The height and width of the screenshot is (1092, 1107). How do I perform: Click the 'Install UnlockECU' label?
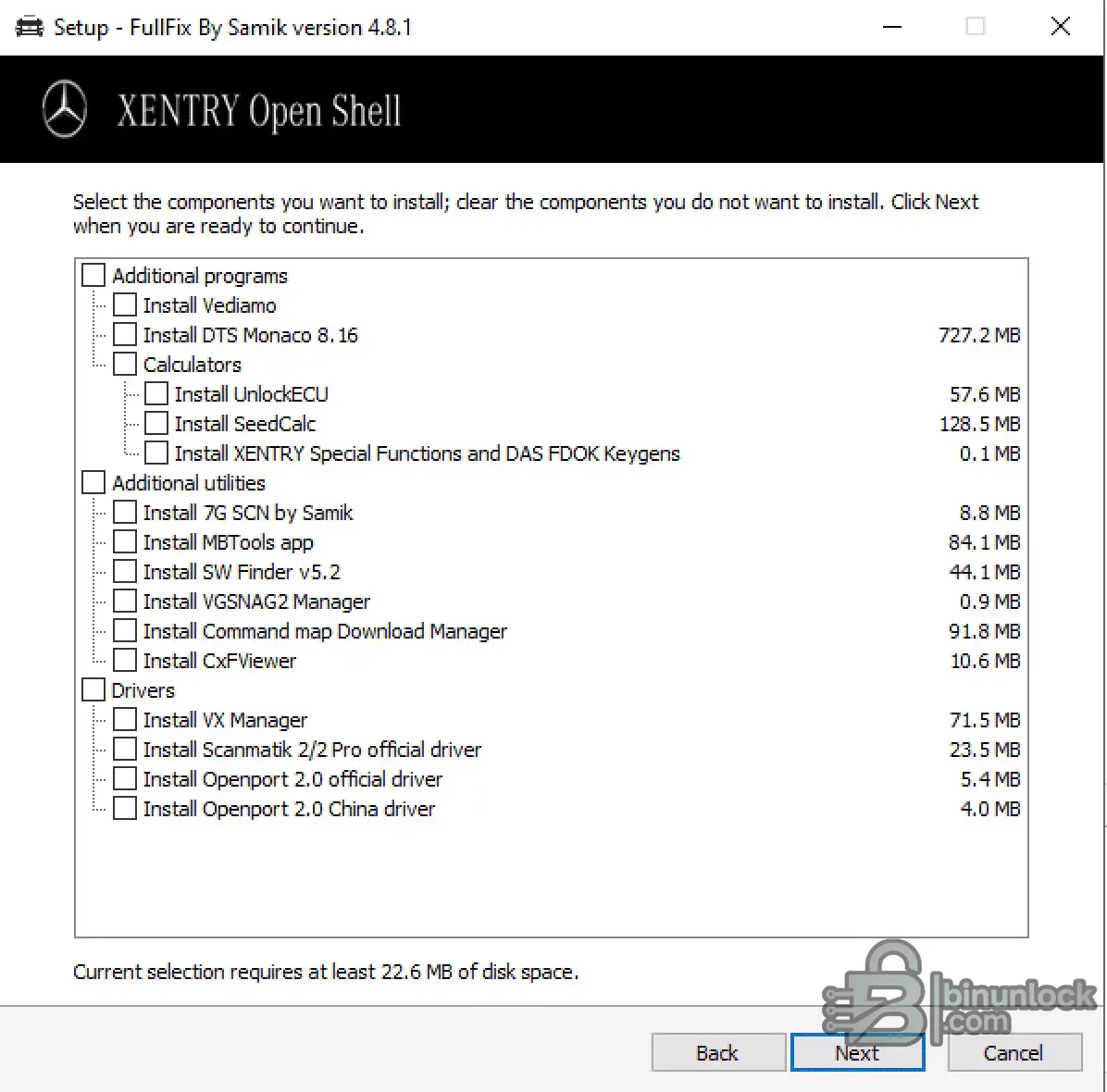pyautogui.click(x=252, y=394)
